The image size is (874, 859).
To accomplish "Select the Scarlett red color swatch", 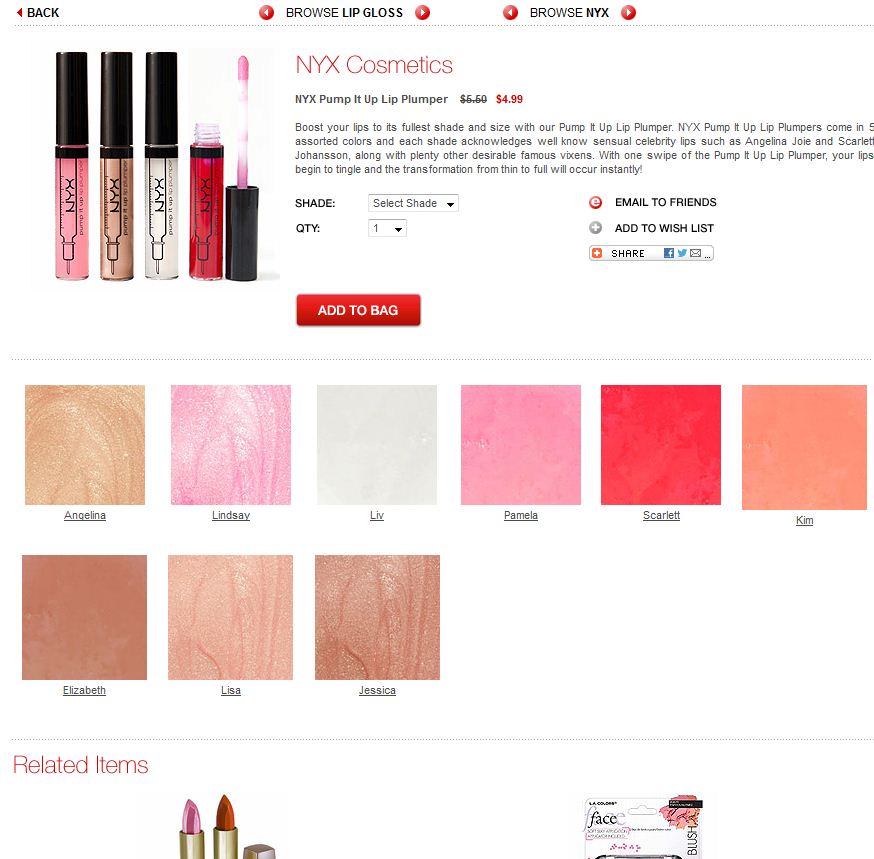I will (x=661, y=445).
